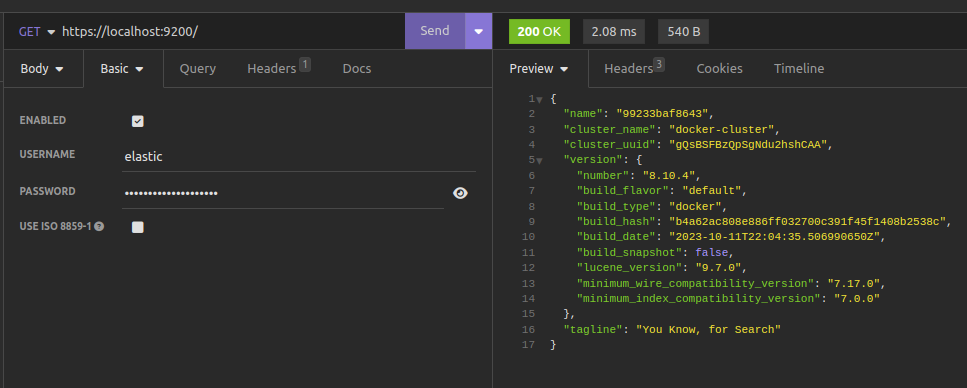Click the build_type "docker" value

pyautogui.click(x=696, y=206)
